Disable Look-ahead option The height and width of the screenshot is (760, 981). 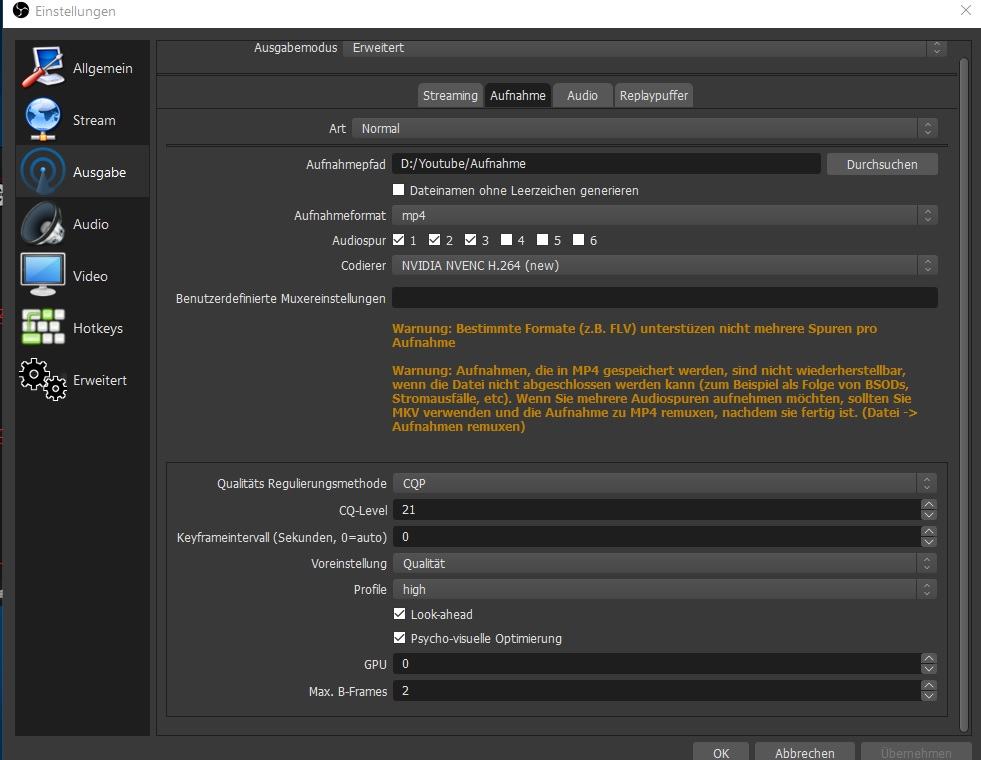coord(400,614)
